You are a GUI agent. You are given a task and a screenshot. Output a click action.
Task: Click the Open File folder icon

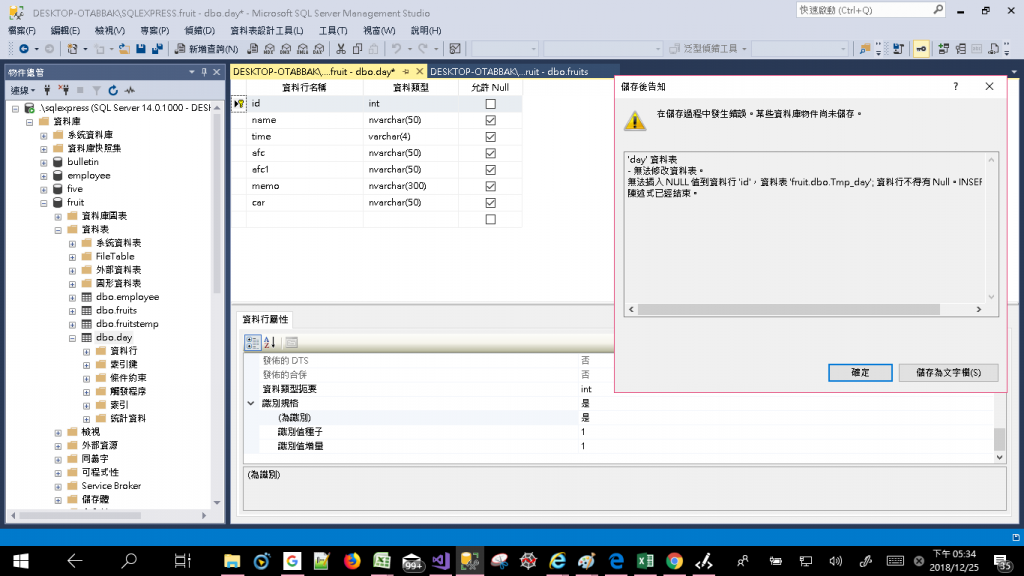click(123, 49)
